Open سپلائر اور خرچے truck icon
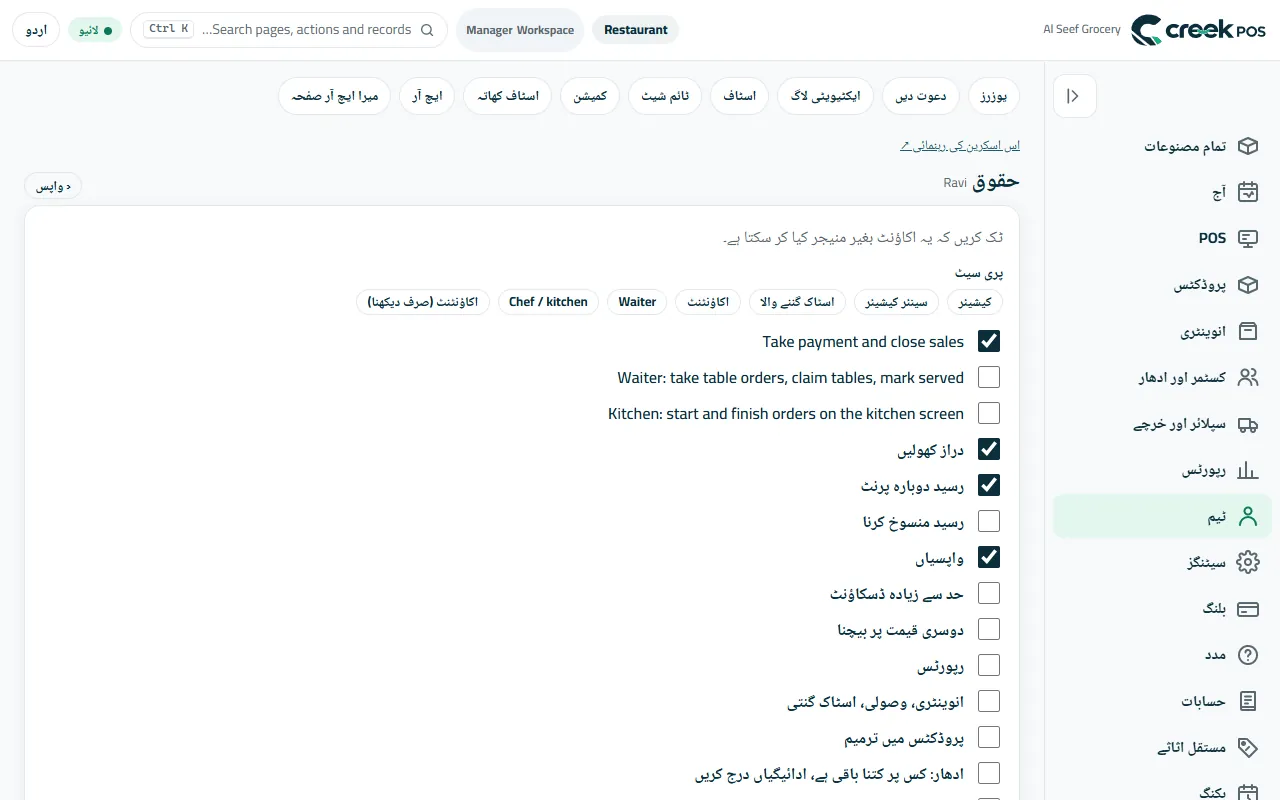The height and width of the screenshot is (800, 1280). (1247, 424)
